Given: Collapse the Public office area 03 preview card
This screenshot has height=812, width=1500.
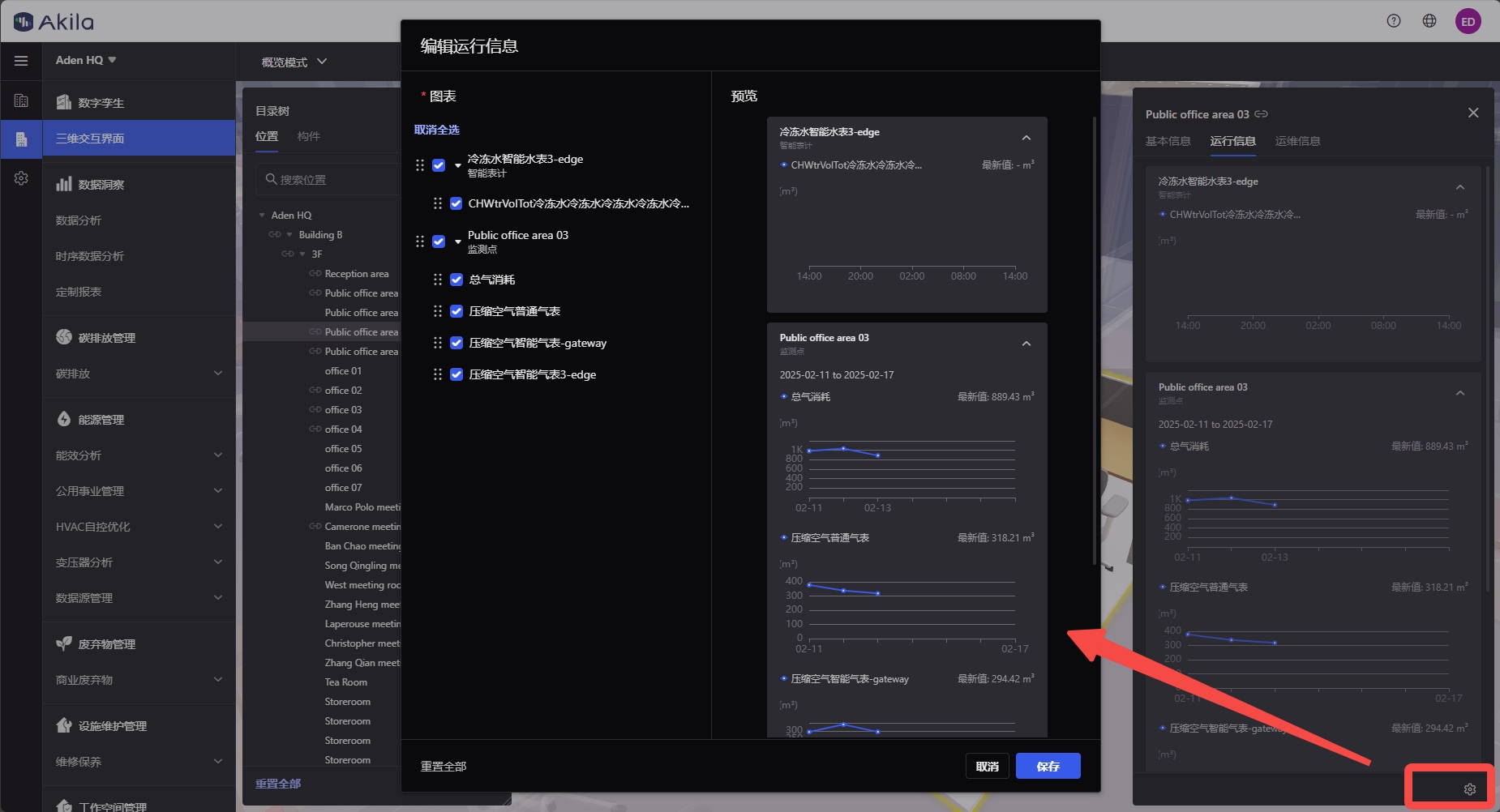Looking at the screenshot, I should click(x=1026, y=344).
